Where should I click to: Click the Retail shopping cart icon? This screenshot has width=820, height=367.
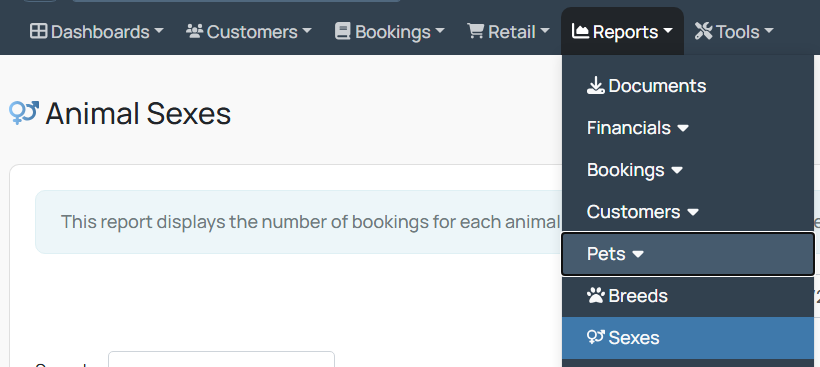[475, 31]
